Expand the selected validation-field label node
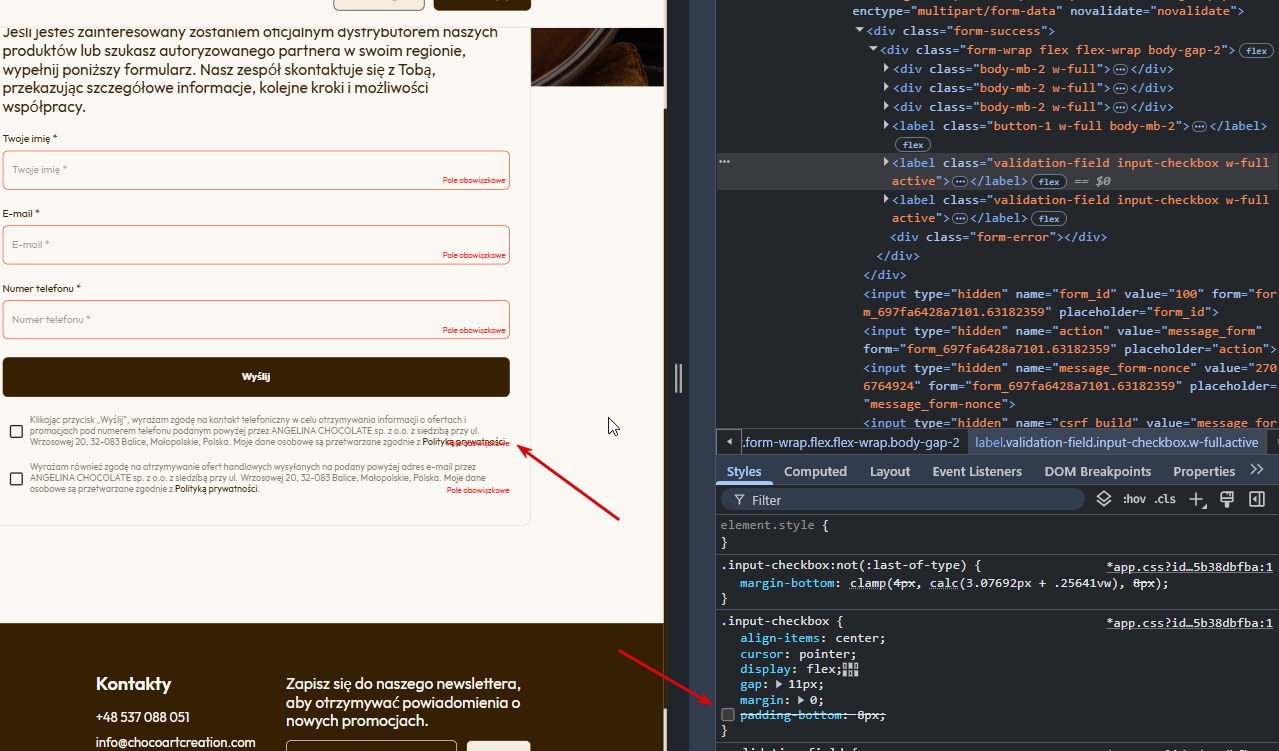The width and height of the screenshot is (1279, 751). coord(886,162)
